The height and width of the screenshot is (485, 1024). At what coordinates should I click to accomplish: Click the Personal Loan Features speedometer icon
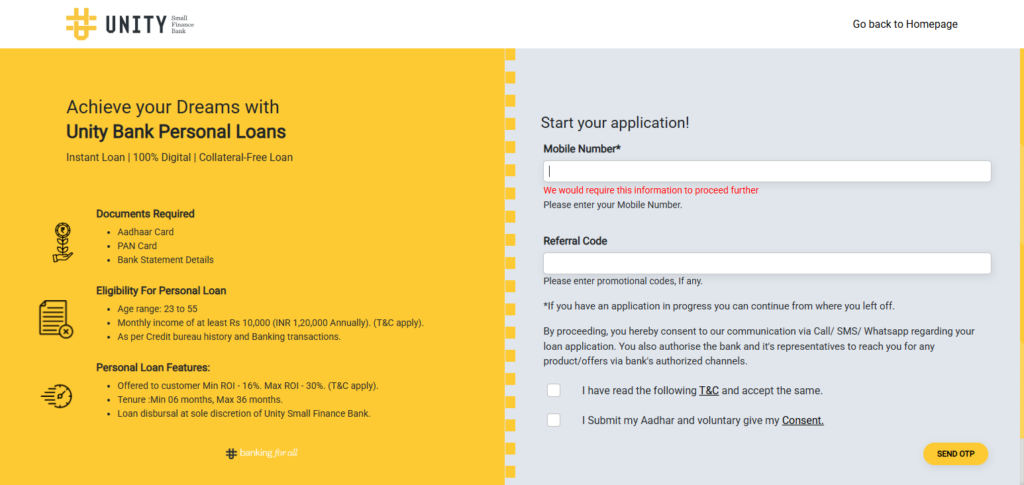pyautogui.click(x=56, y=394)
